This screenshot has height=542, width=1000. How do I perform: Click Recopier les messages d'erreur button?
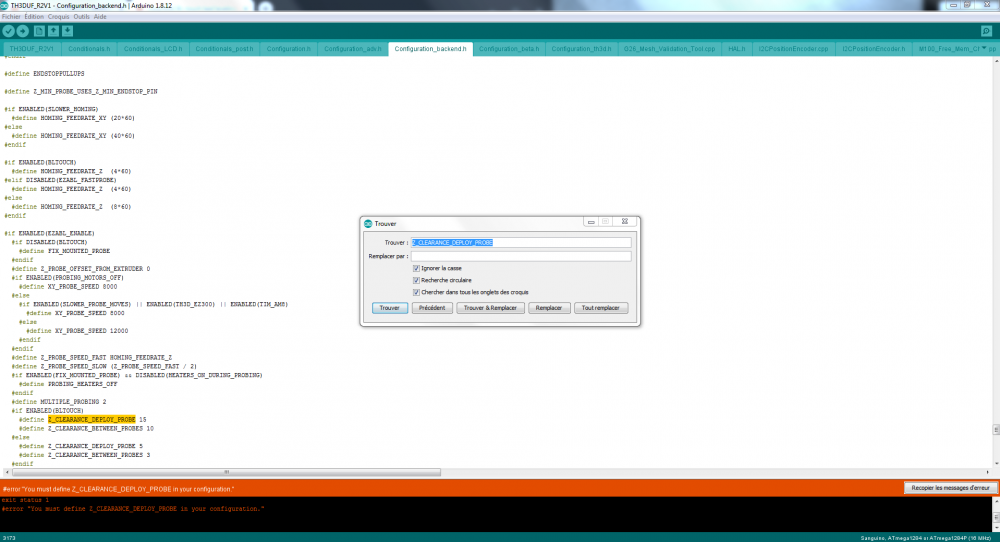950,488
